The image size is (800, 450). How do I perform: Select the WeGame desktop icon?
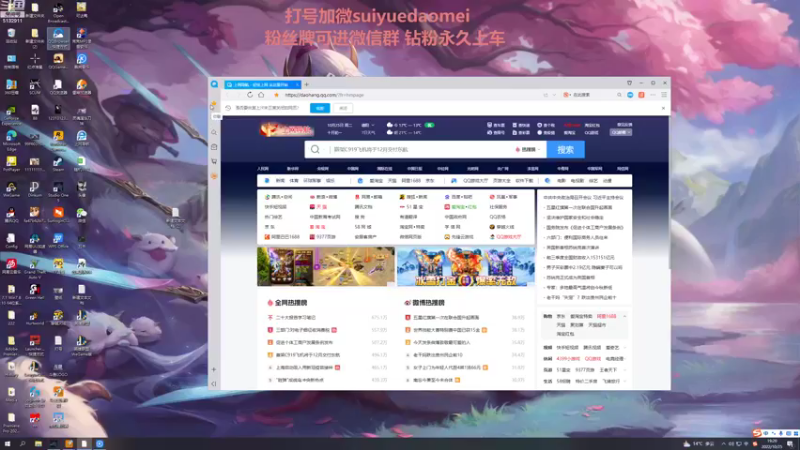pyautogui.click(x=11, y=190)
